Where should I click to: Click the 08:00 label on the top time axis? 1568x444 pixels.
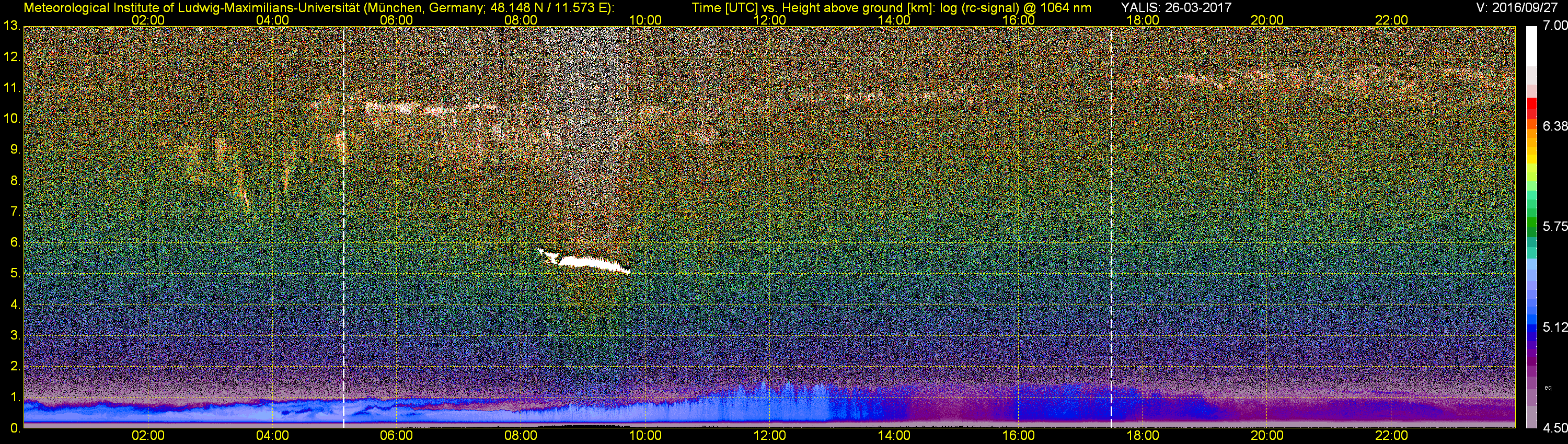click(521, 20)
